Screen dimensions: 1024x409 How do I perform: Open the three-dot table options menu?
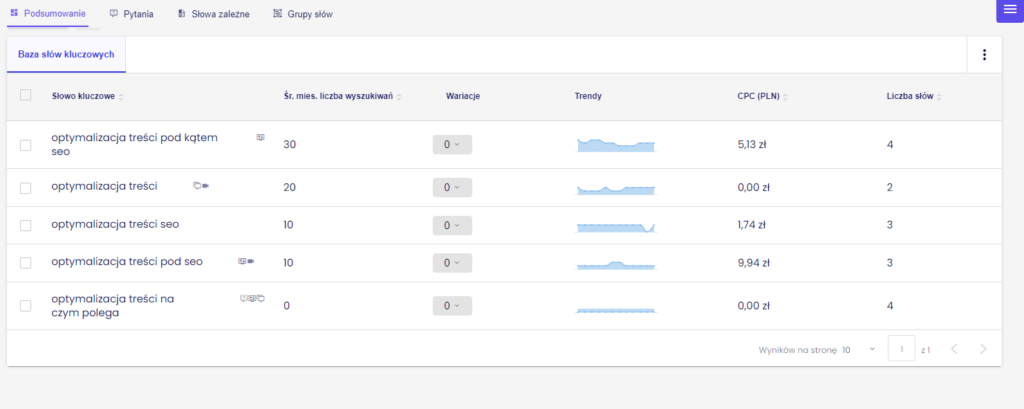point(984,55)
